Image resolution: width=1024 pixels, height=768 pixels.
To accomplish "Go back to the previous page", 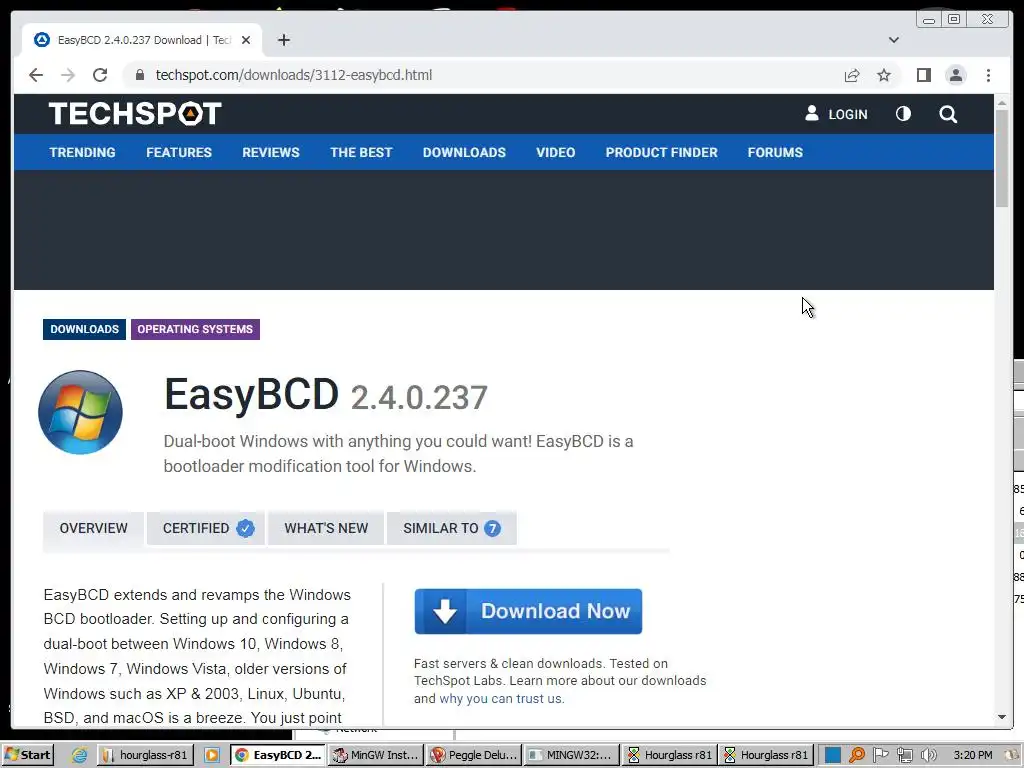I will click(x=36, y=75).
